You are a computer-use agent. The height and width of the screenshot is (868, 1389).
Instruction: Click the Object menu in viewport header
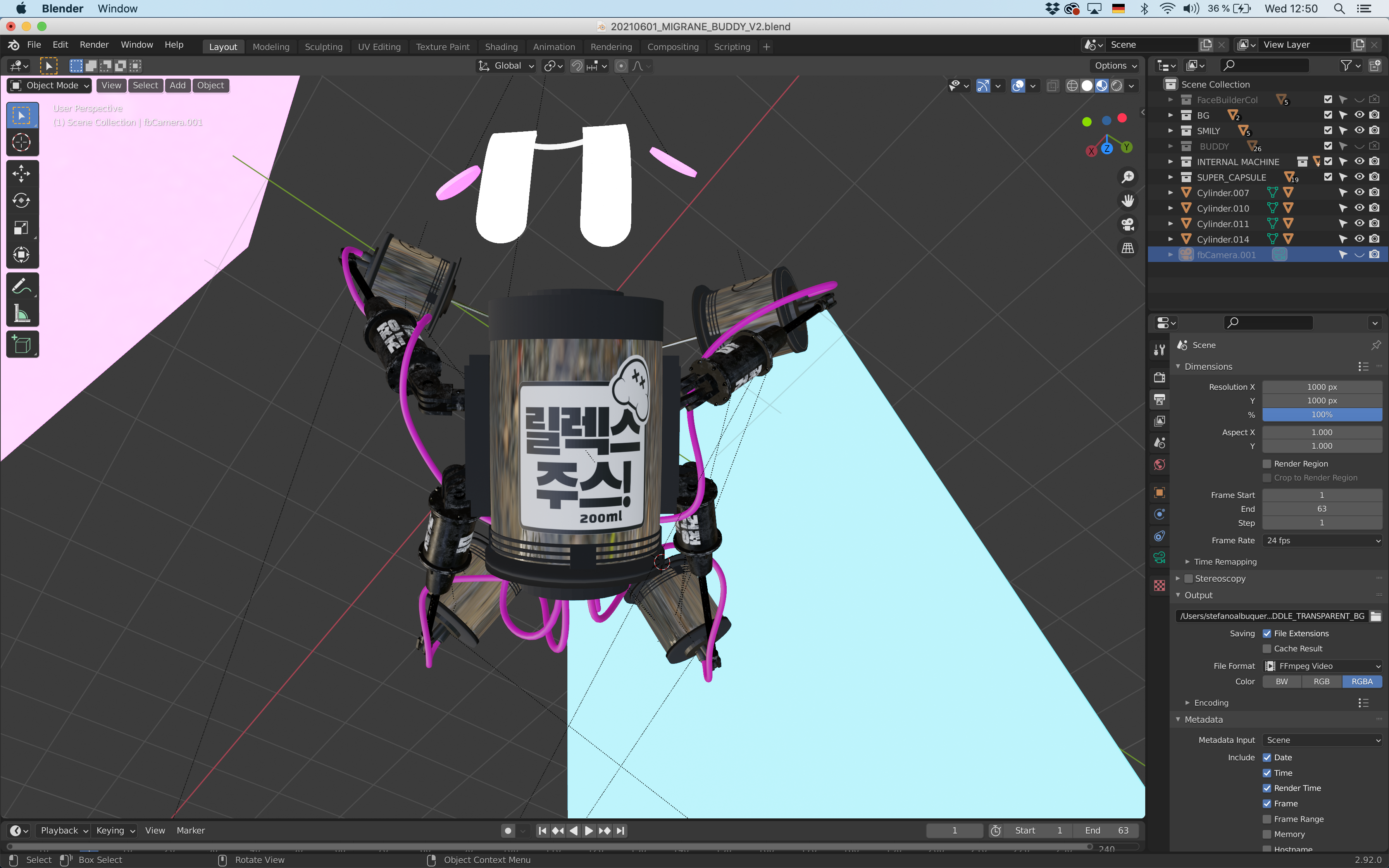pyautogui.click(x=210, y=86)
